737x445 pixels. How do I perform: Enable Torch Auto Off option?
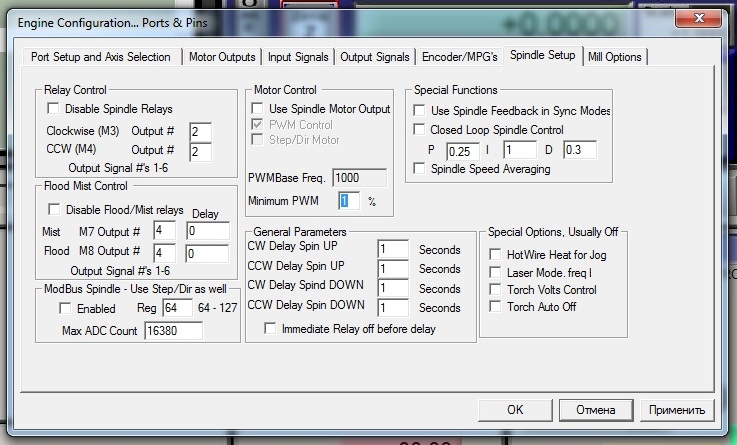[x=495, y=306]
